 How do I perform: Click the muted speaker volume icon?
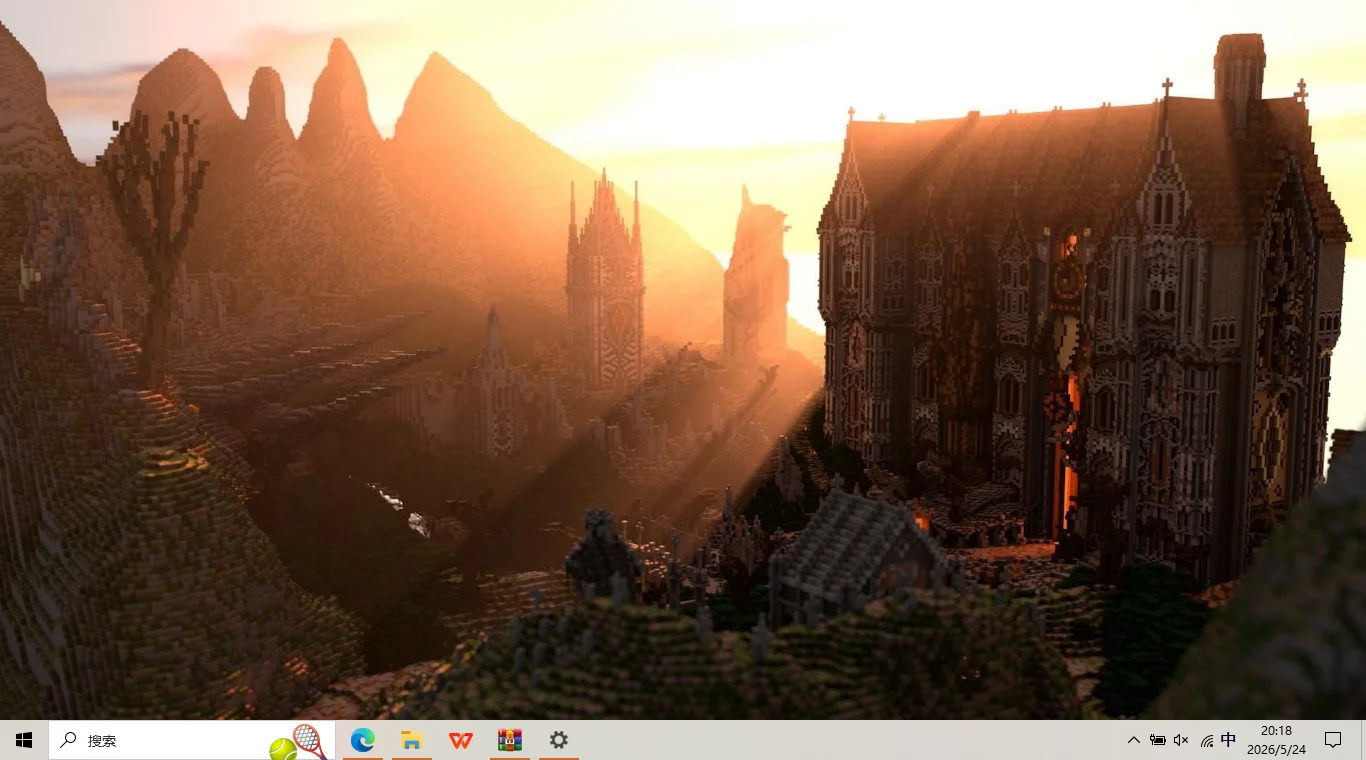click(1181, 740)
